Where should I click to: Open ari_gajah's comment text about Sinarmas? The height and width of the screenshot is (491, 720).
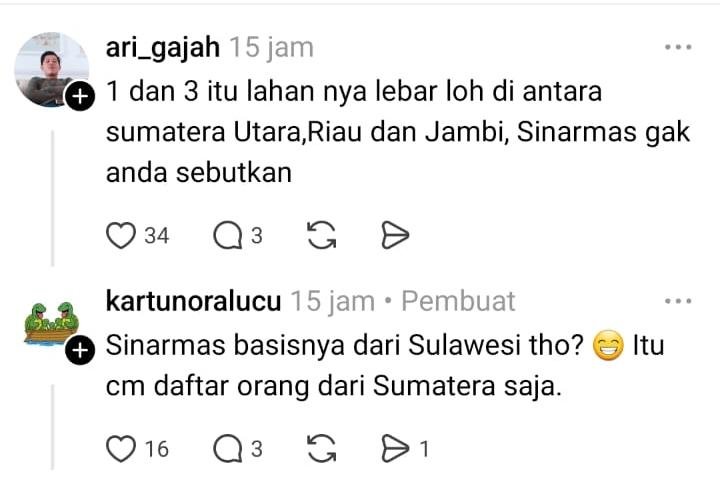pos(372,132)
